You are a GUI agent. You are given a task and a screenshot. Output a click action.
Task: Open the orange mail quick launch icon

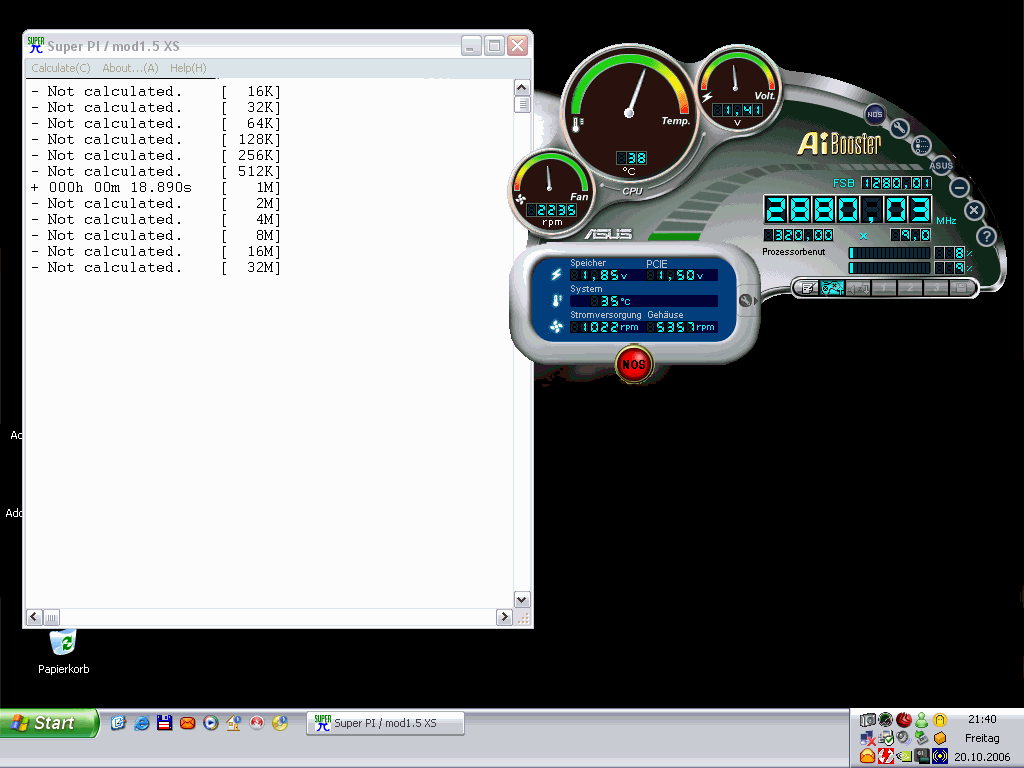[187, 723]
